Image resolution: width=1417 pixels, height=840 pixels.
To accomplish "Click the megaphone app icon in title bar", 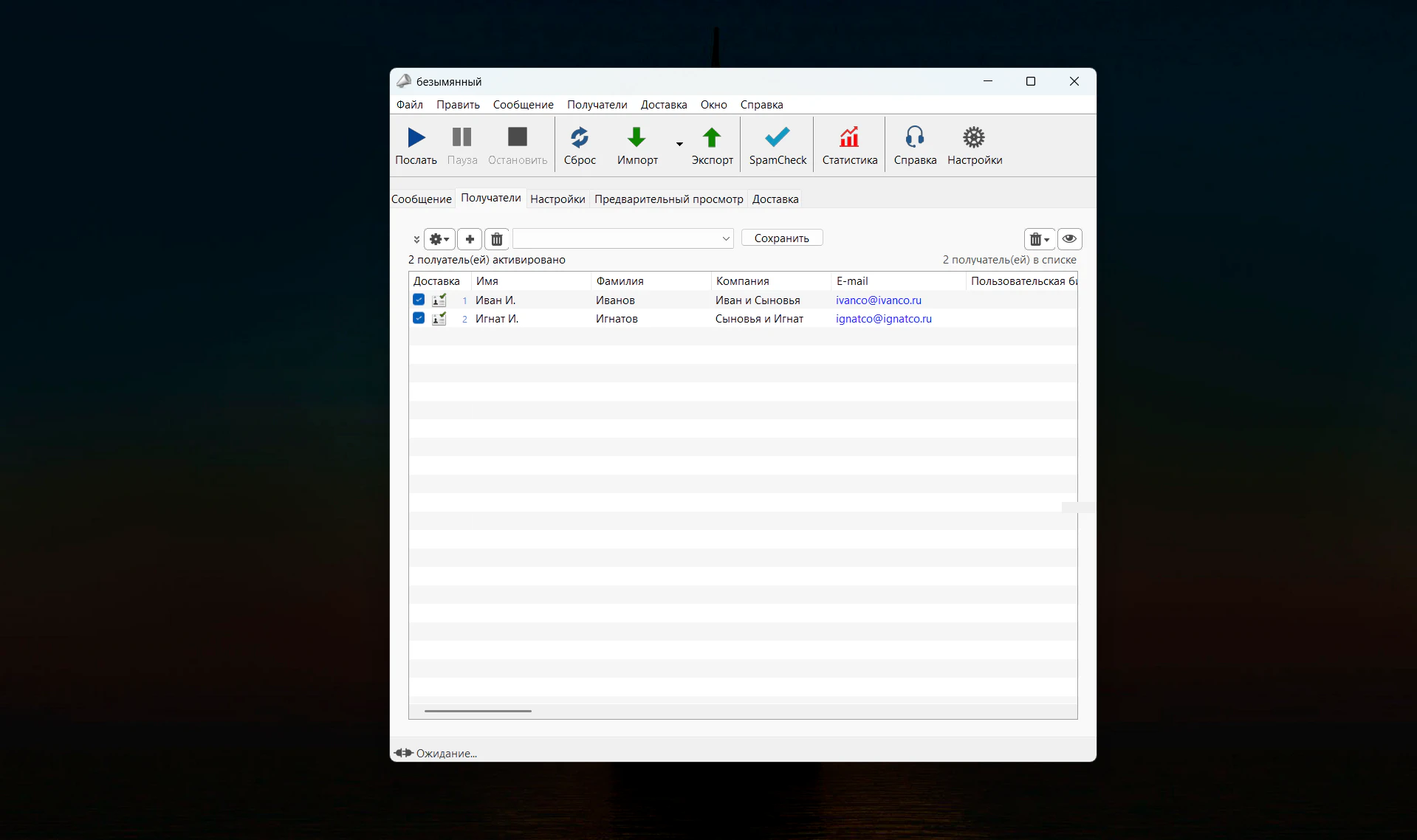I will coord(404,81).
